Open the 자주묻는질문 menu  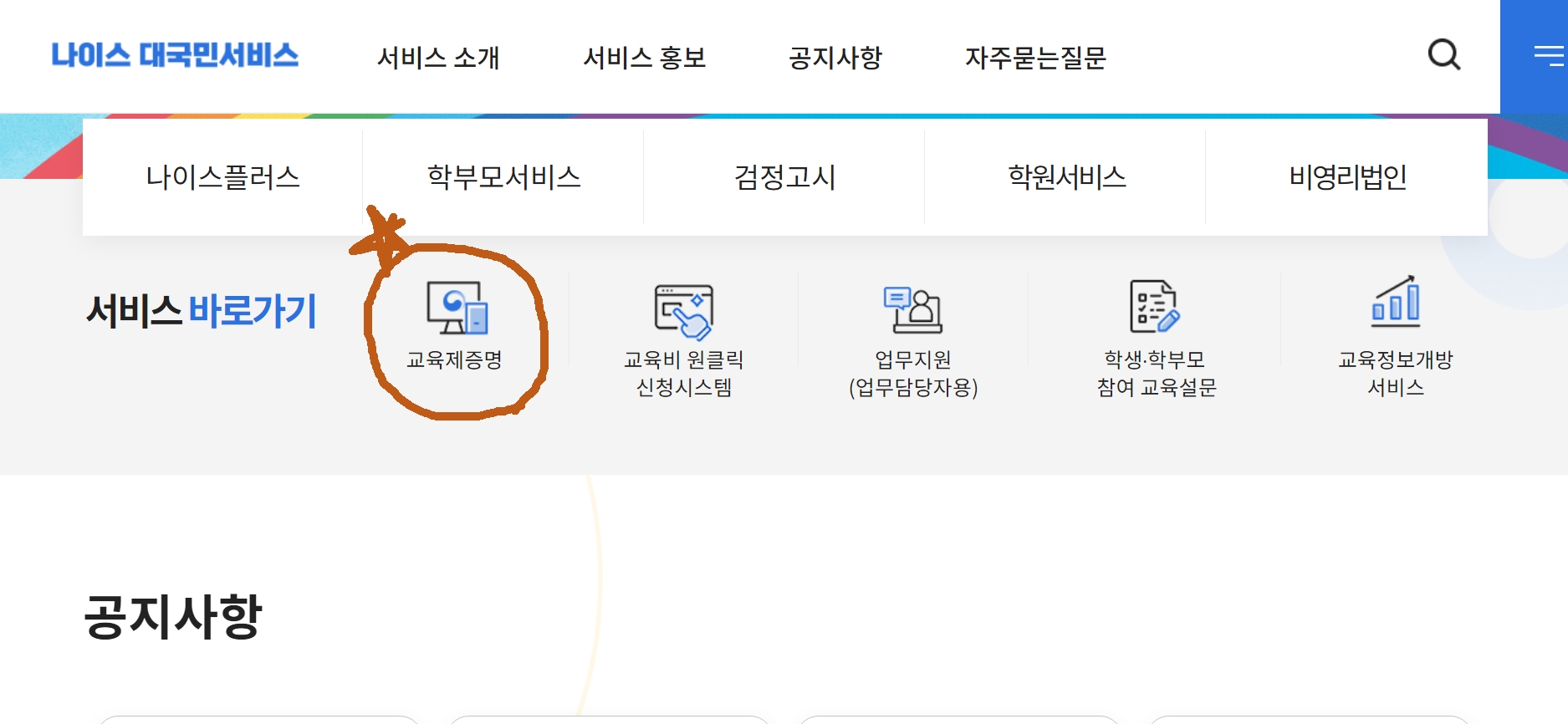(1035, 58)
